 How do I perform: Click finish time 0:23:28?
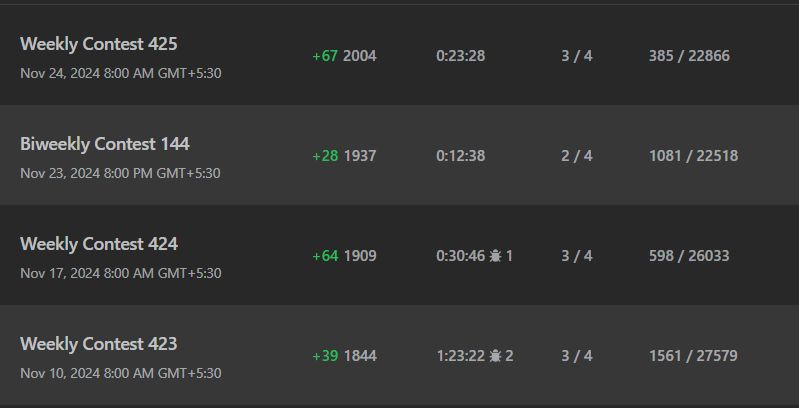point(461,56)
